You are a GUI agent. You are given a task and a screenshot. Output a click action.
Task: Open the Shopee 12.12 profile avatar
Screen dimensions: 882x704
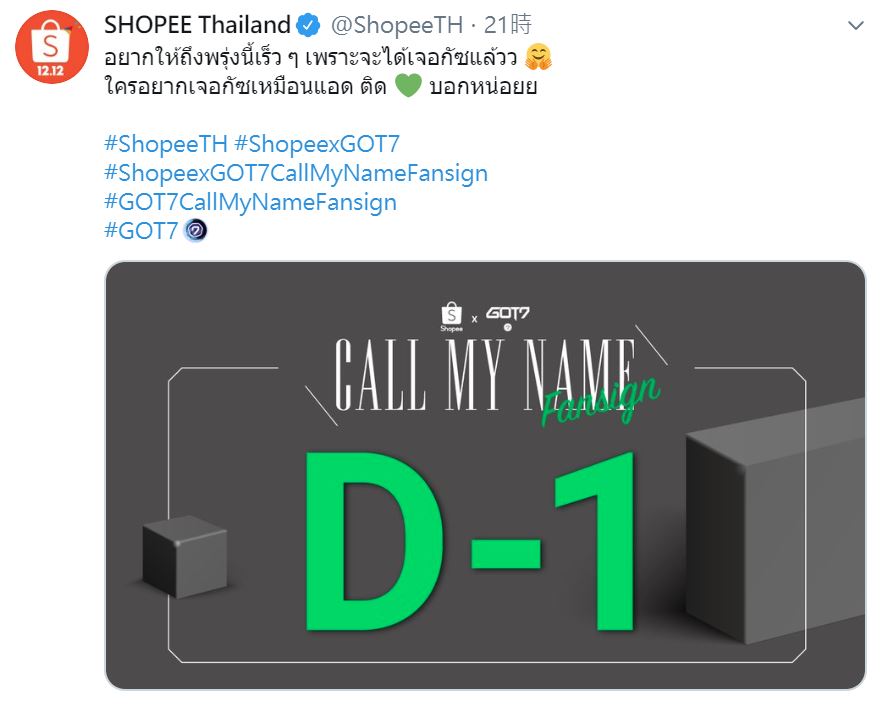click(x=52, y=47)
